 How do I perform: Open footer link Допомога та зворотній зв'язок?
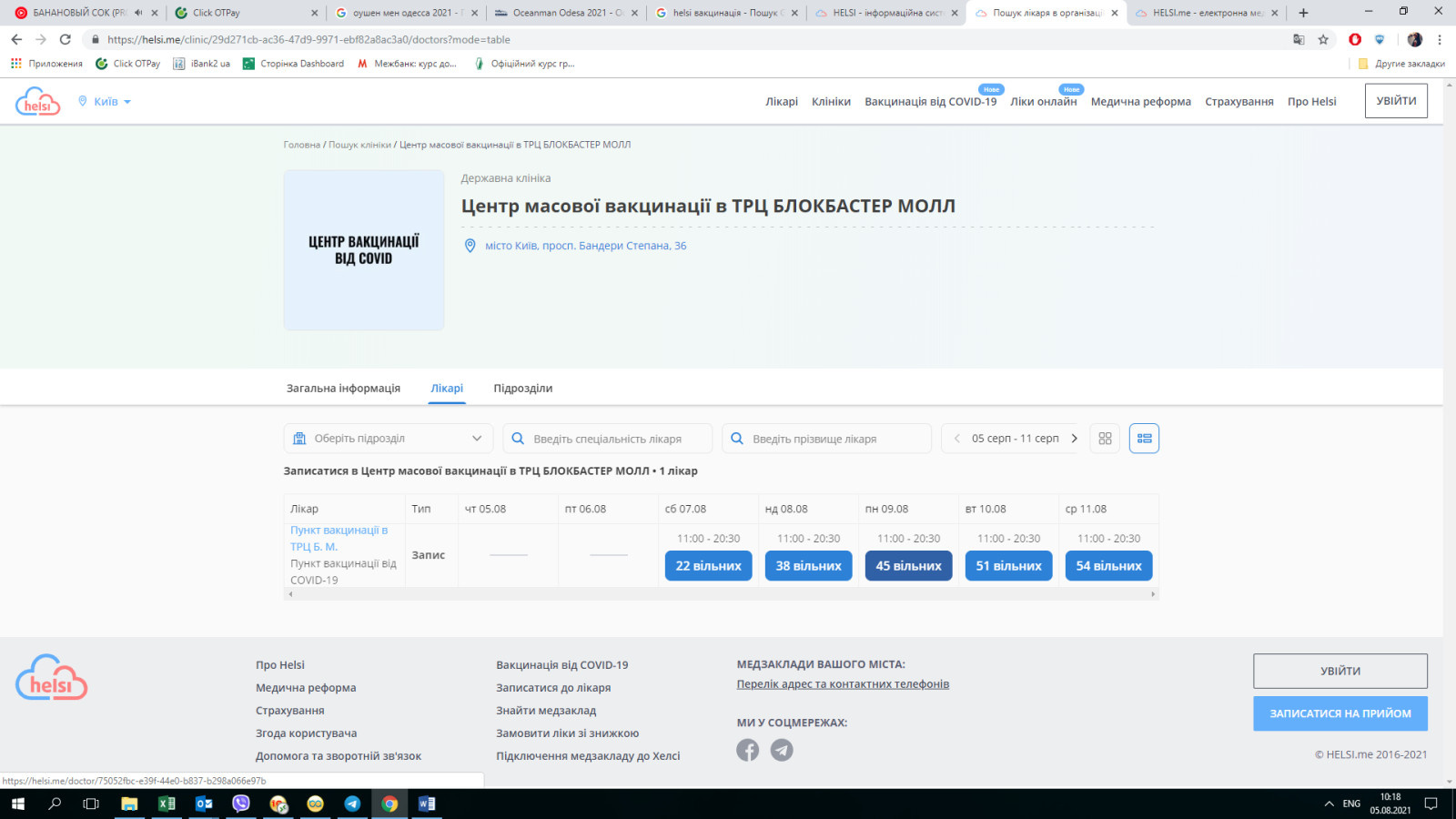pos(339,756)
